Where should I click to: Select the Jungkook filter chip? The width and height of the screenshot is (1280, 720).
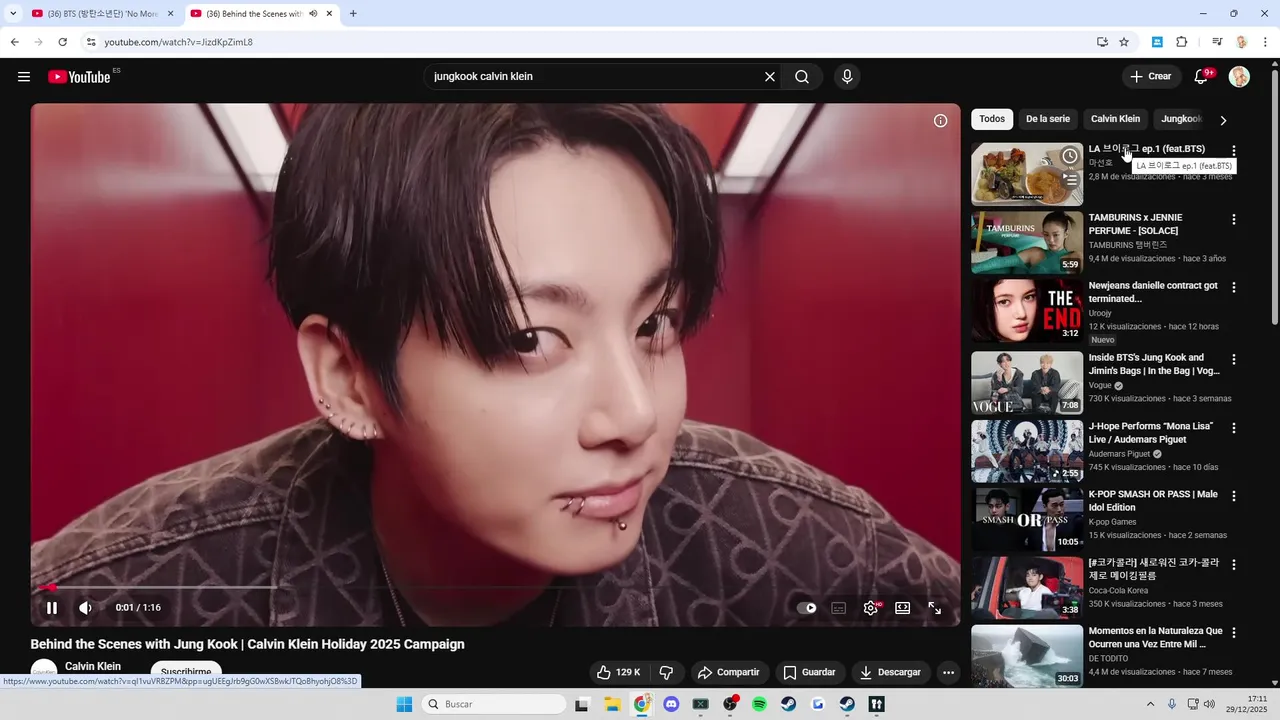(1181, 119)
